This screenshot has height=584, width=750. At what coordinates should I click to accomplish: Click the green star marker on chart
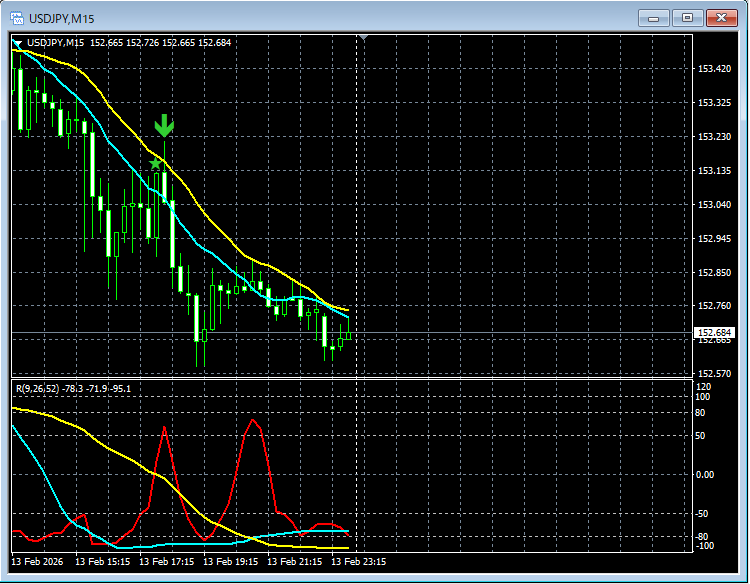point(155,163)
